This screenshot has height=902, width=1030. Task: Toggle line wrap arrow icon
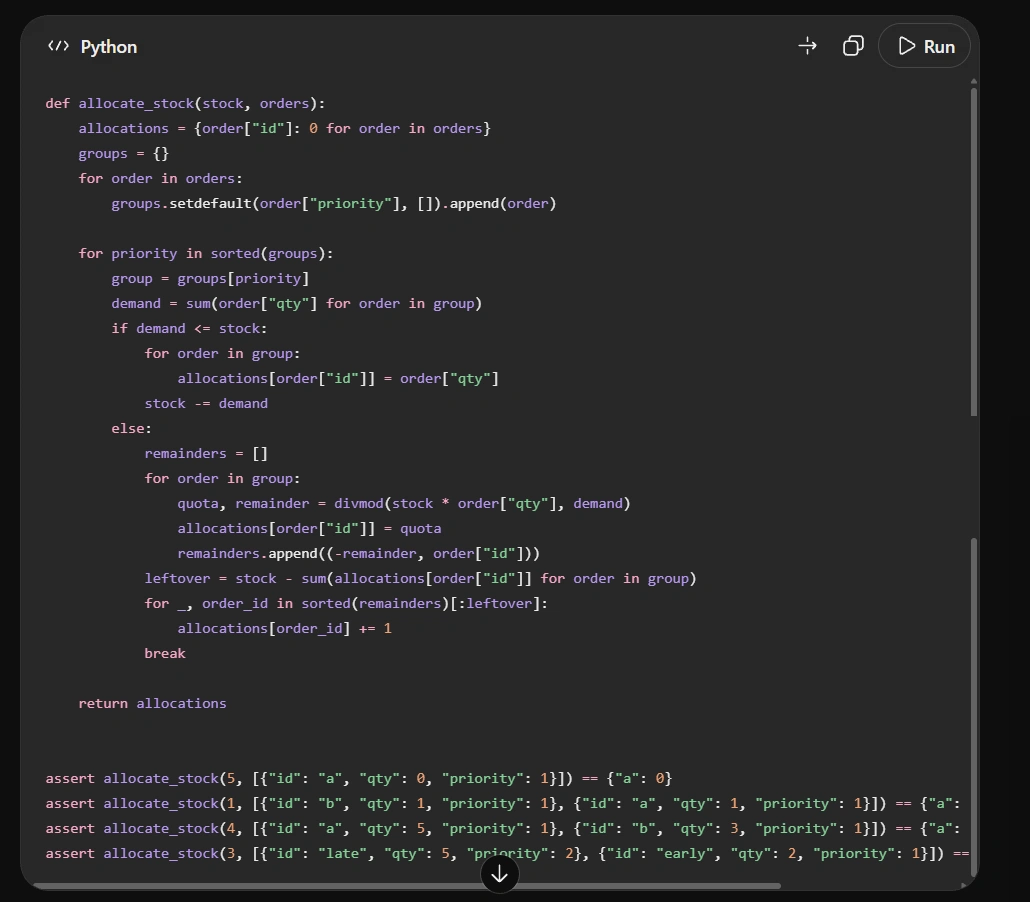tap(807, 47)
